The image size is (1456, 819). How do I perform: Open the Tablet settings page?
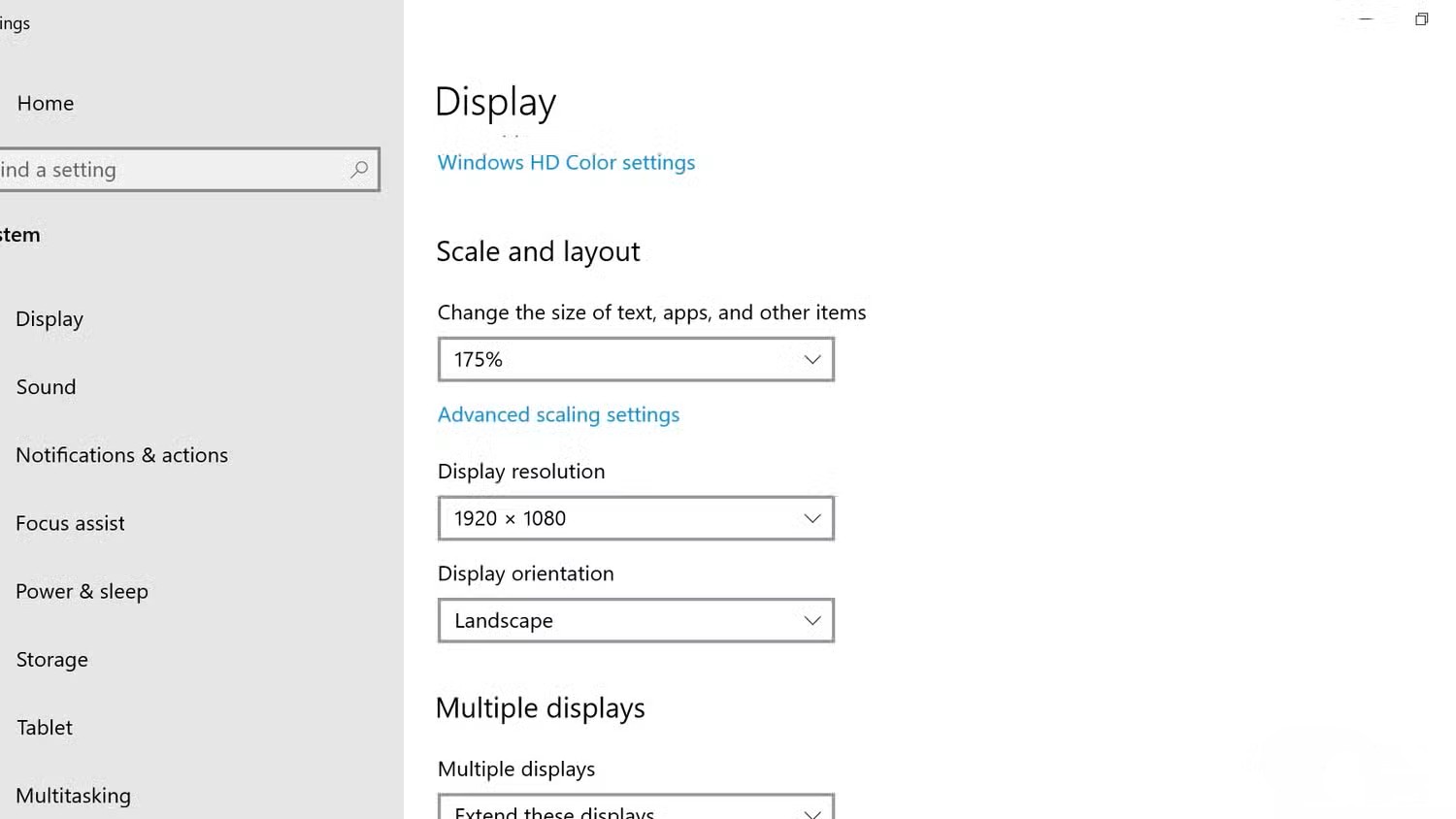44,728
